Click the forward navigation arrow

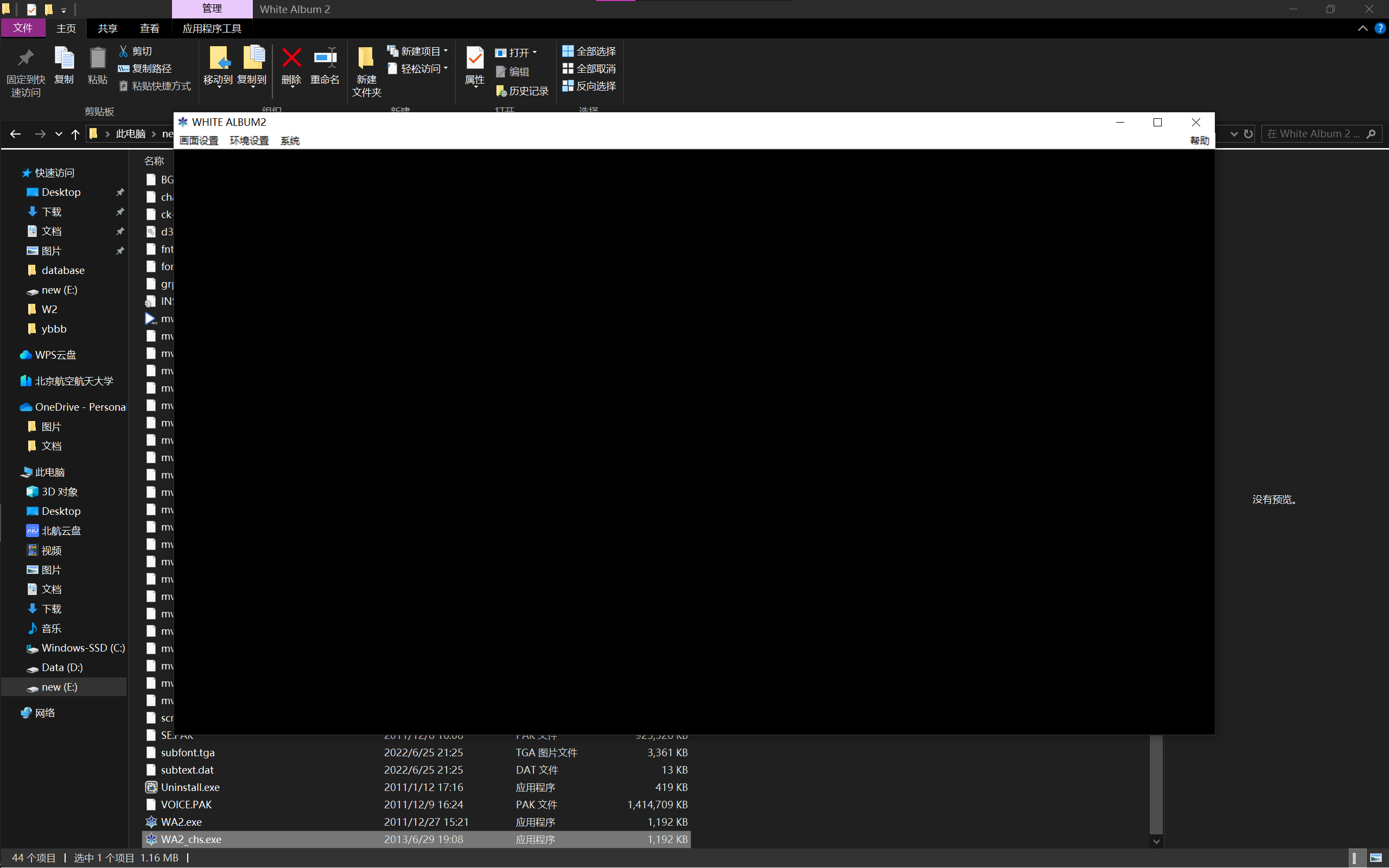coord(40,134)
